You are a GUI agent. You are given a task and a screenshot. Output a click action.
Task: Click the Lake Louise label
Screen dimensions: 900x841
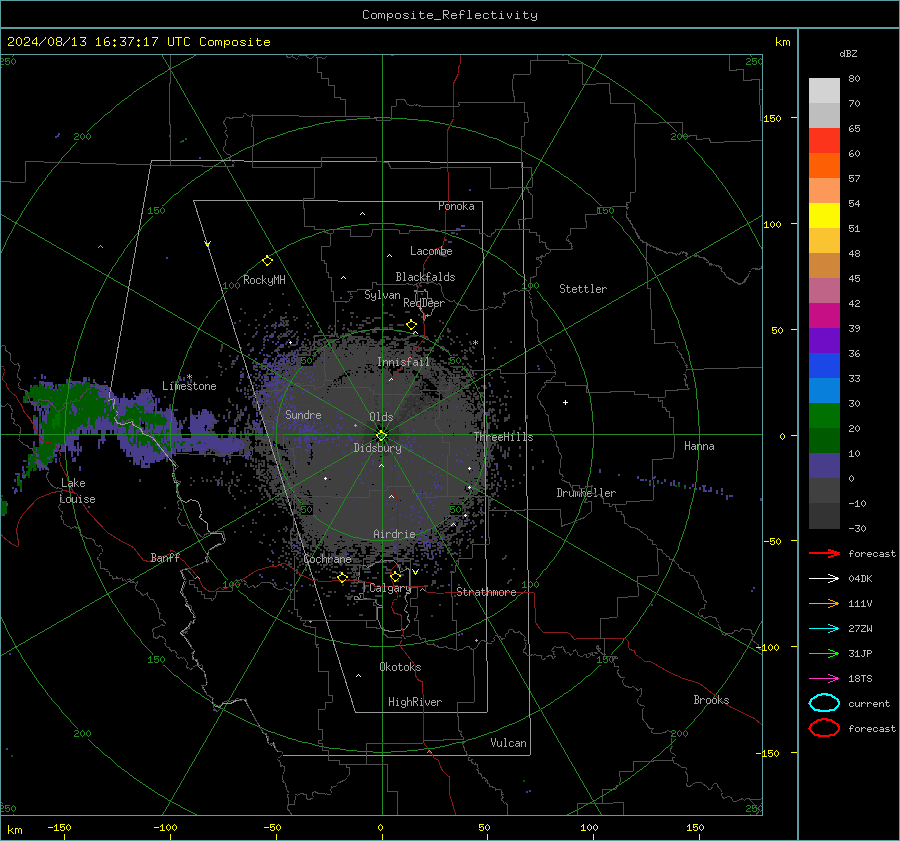[x=77, y=491]
